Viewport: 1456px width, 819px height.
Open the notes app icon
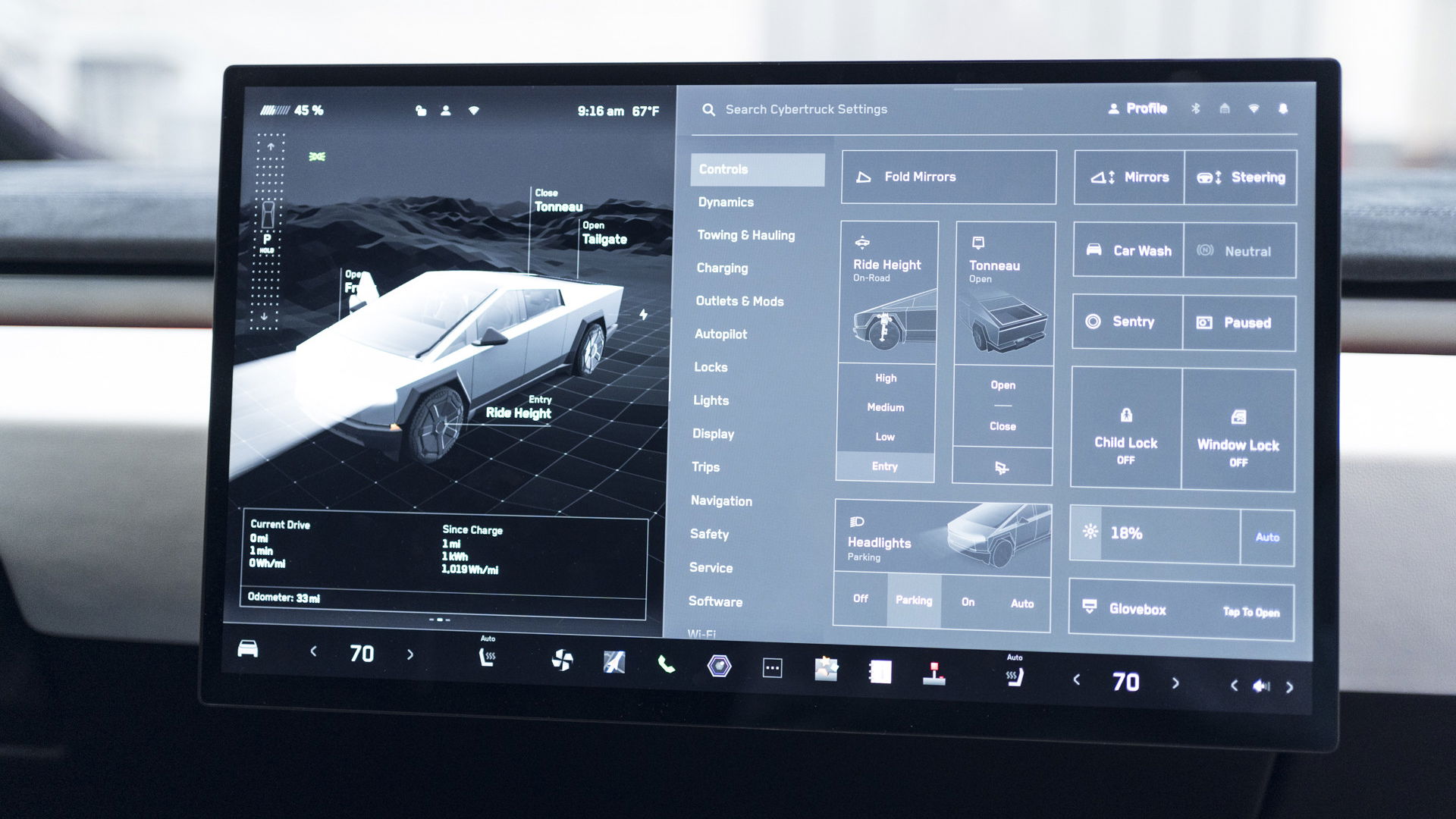coord(880,671)
